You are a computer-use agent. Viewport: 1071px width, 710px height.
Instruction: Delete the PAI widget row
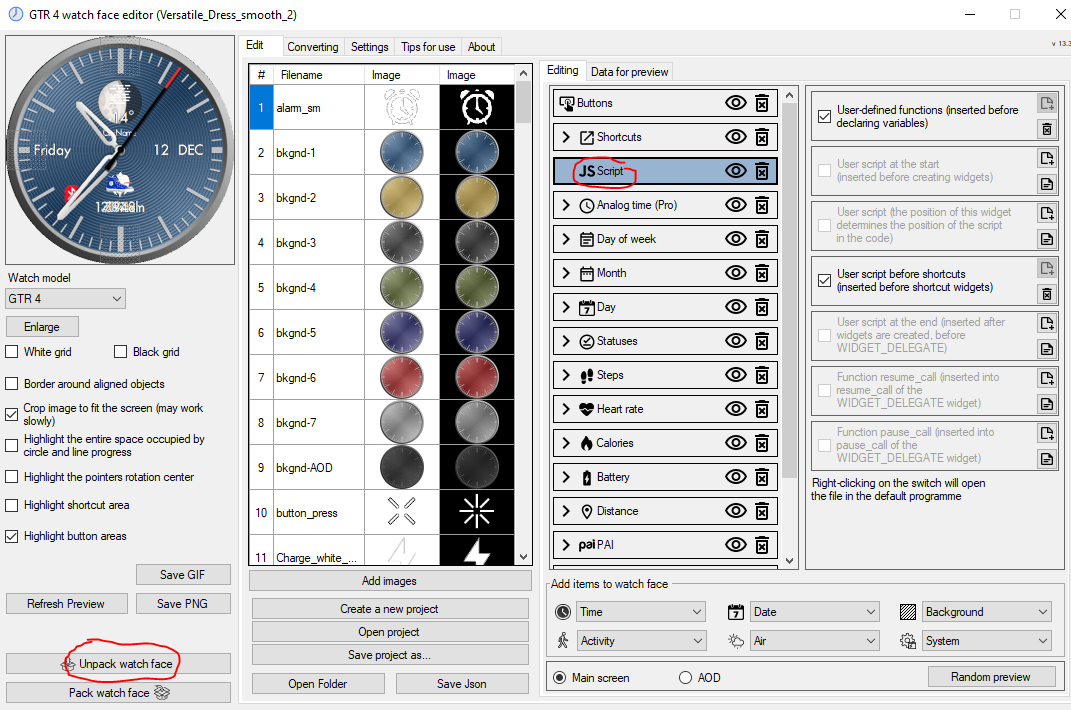coord(762,545)
